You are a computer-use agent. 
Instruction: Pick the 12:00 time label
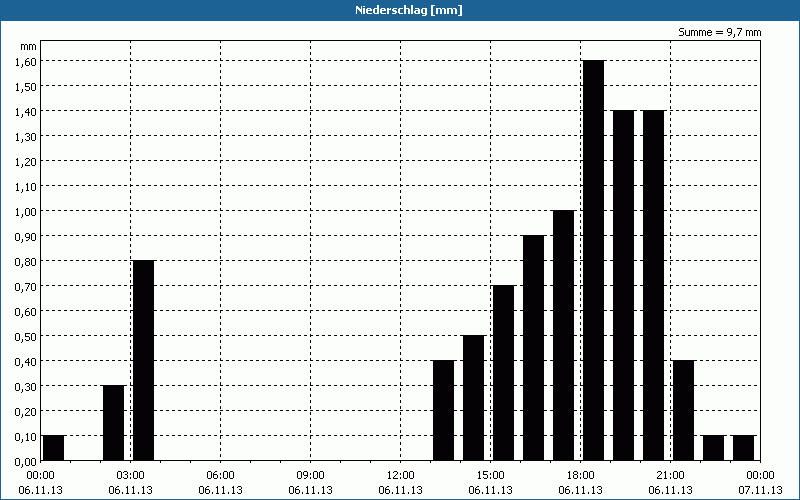(401, 476)
